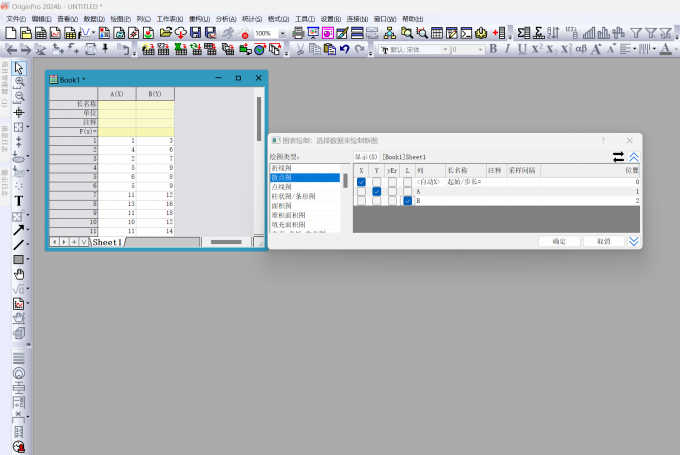Select 柱状图/条形图 in the plot type list
Screen dimensions: 680x455
304,196
